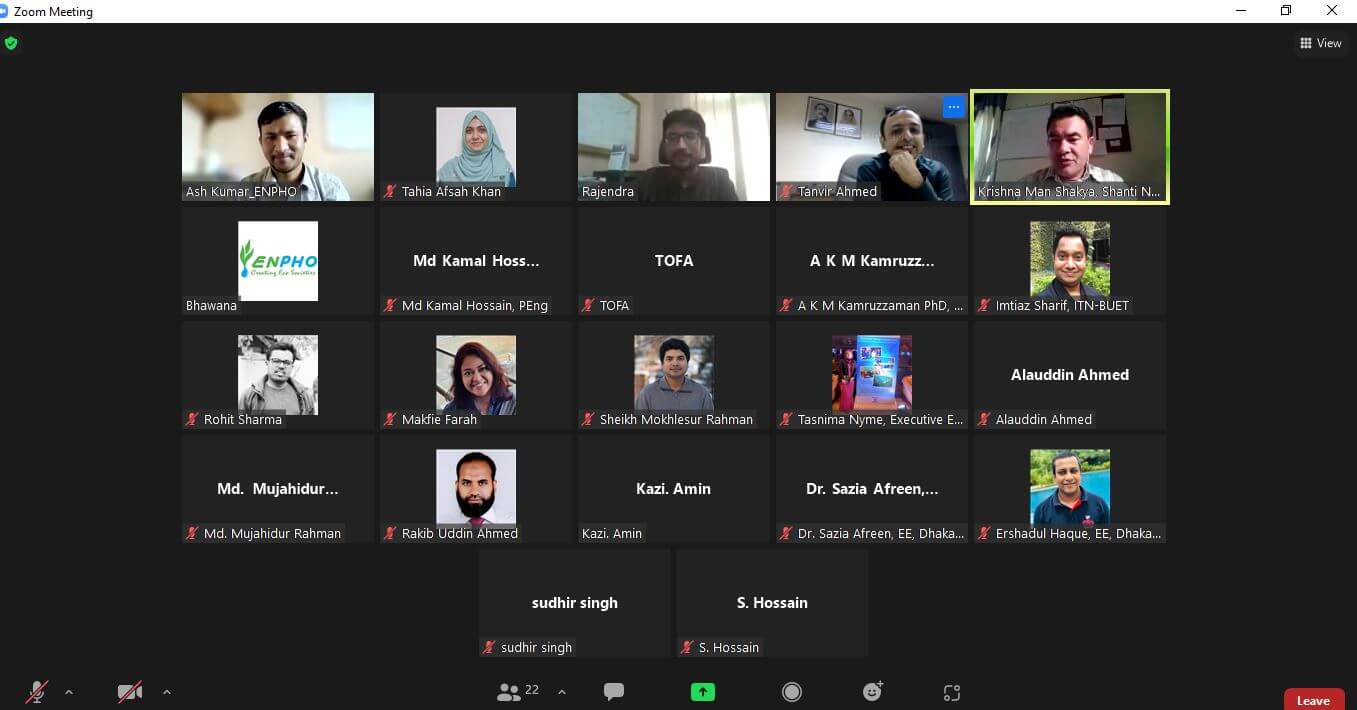Click the sudhir singh participant tile
Image resolution: width=1357 pixels, height=710 pixels.
tap(574, 603)
